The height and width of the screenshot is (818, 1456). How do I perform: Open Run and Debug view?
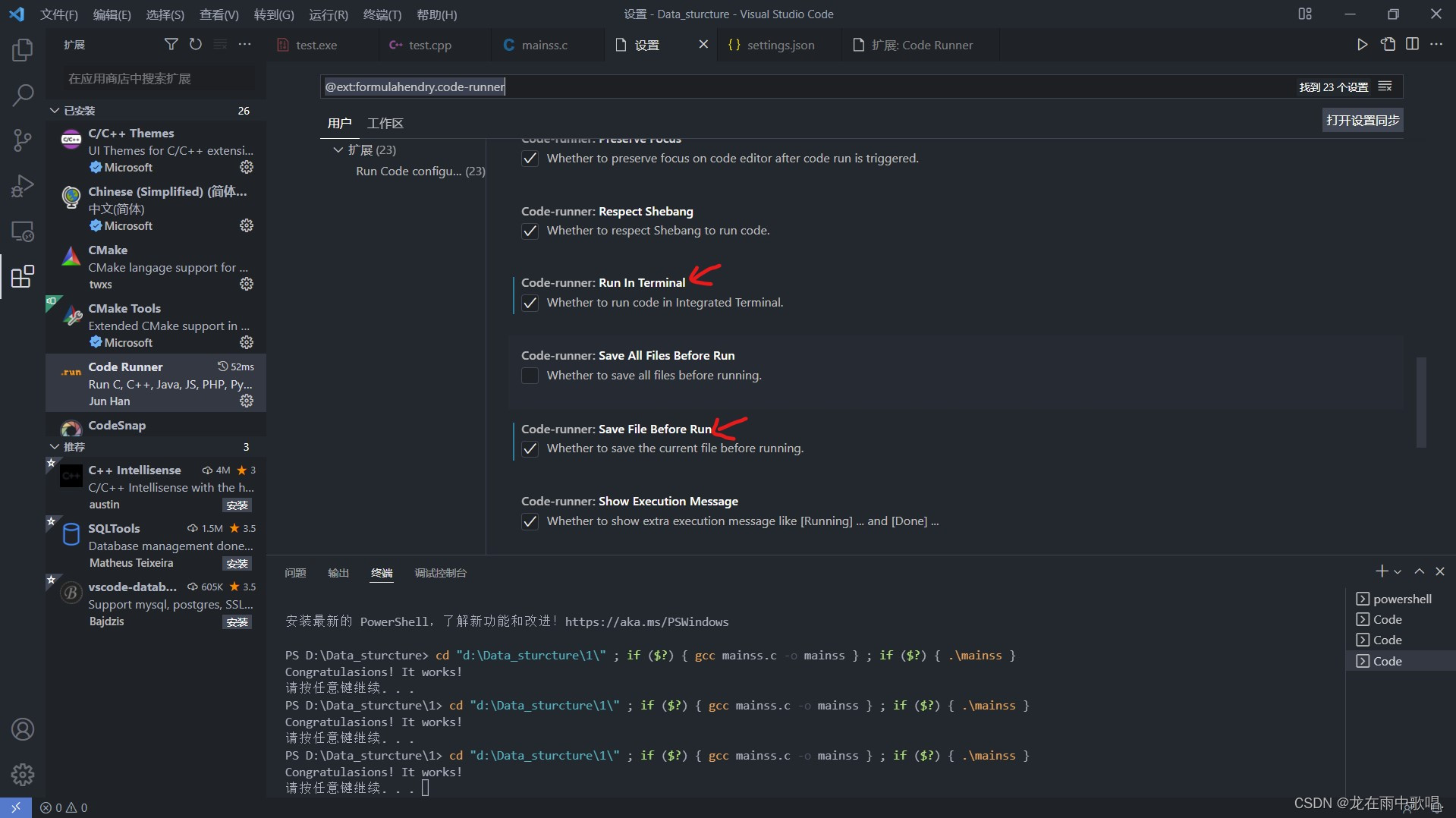(x=23, y=185)
